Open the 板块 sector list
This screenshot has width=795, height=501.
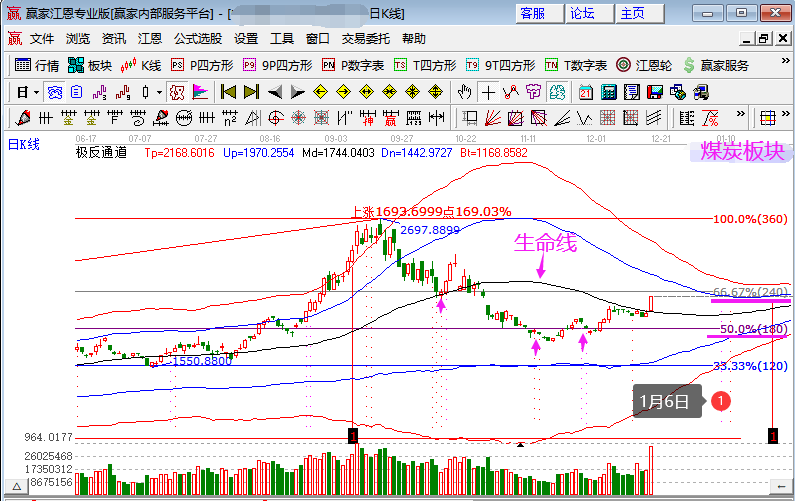tap(90, 65)
